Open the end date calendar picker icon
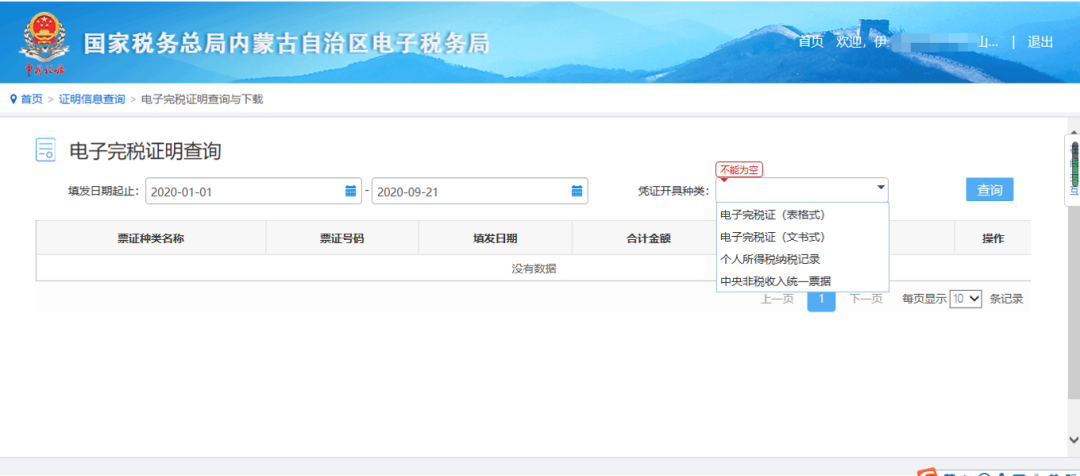This screenshot has width=1080, height=476. click(x=577, y=191)
